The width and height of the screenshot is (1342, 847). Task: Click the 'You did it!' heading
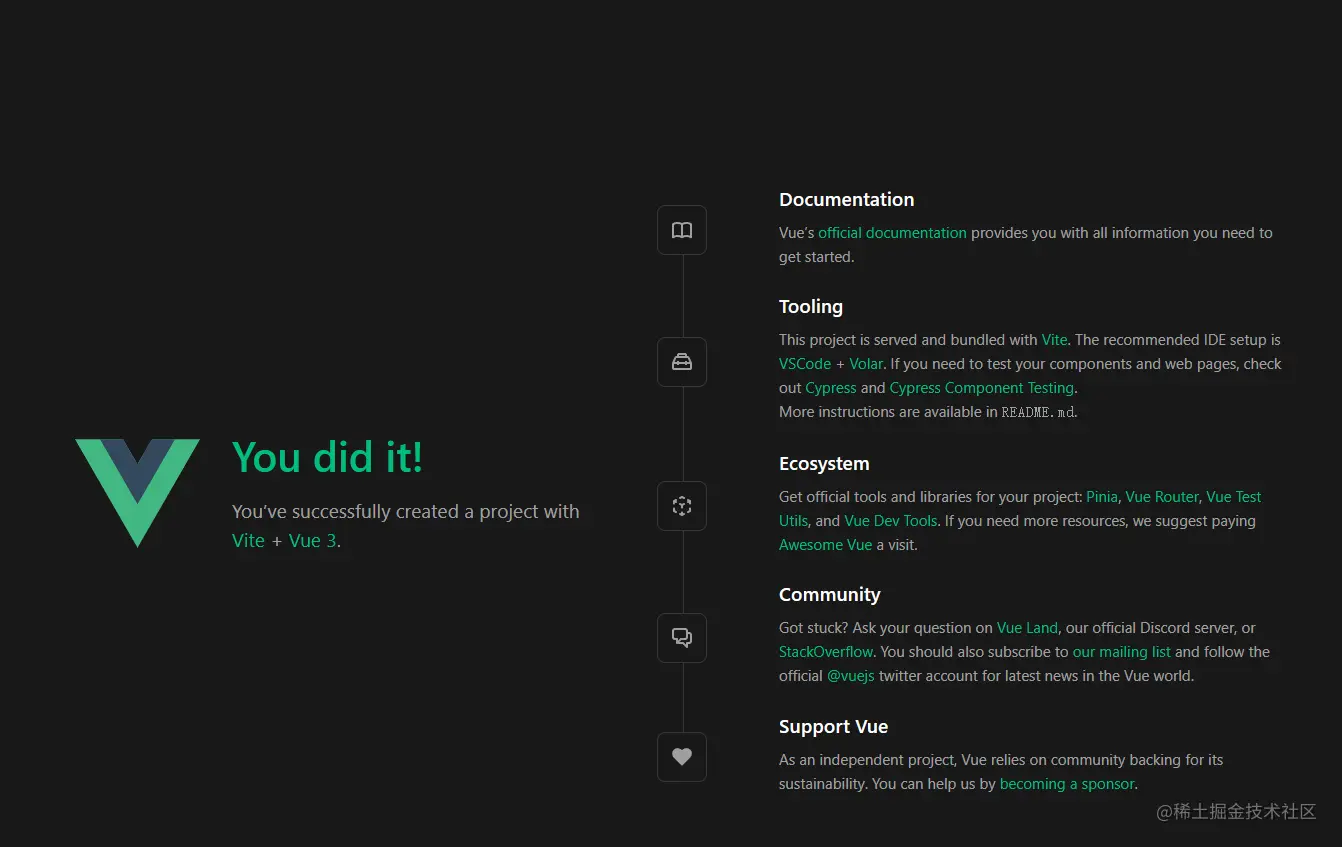point(328,457)
